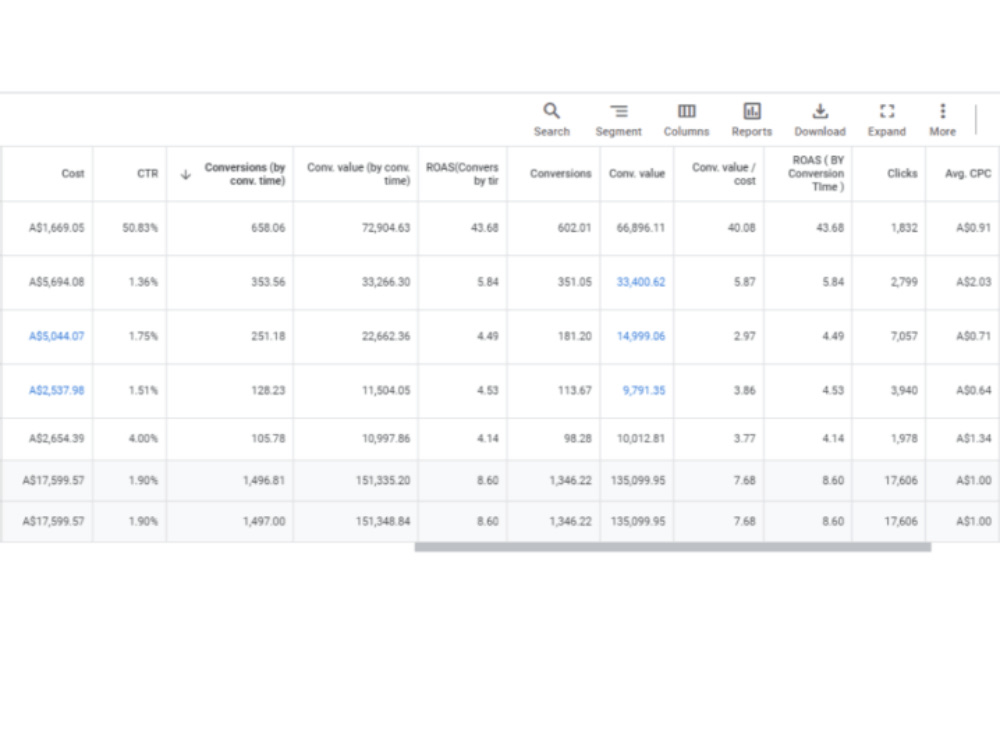This screenshot has width=1000, height=750.
Task: Select the cost cell A$2,654.39
Action: coord(56,439)
